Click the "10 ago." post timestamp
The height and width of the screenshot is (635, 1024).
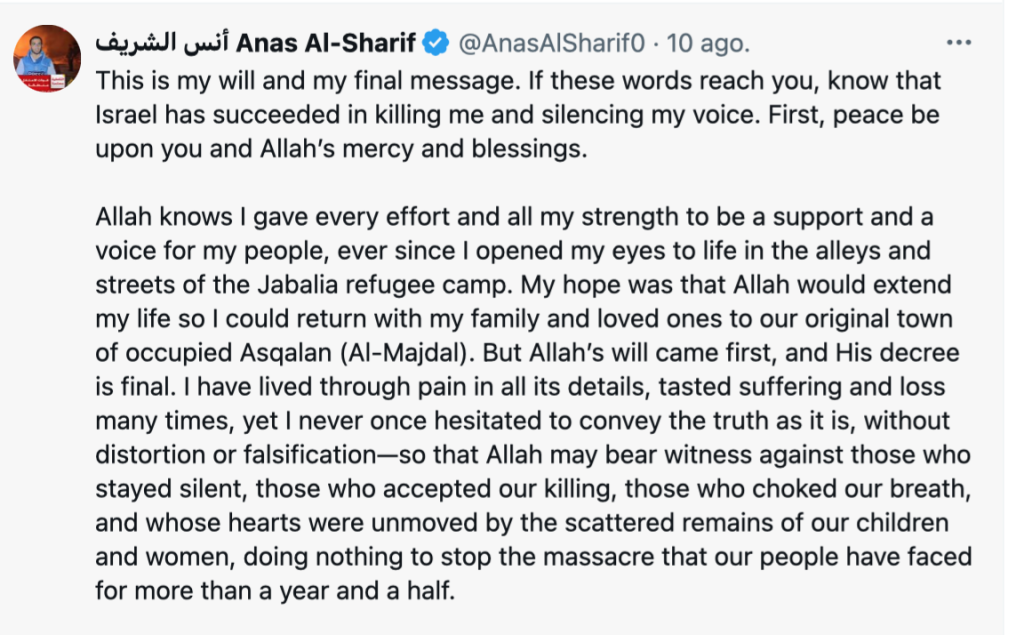click(x=707, y=44)
